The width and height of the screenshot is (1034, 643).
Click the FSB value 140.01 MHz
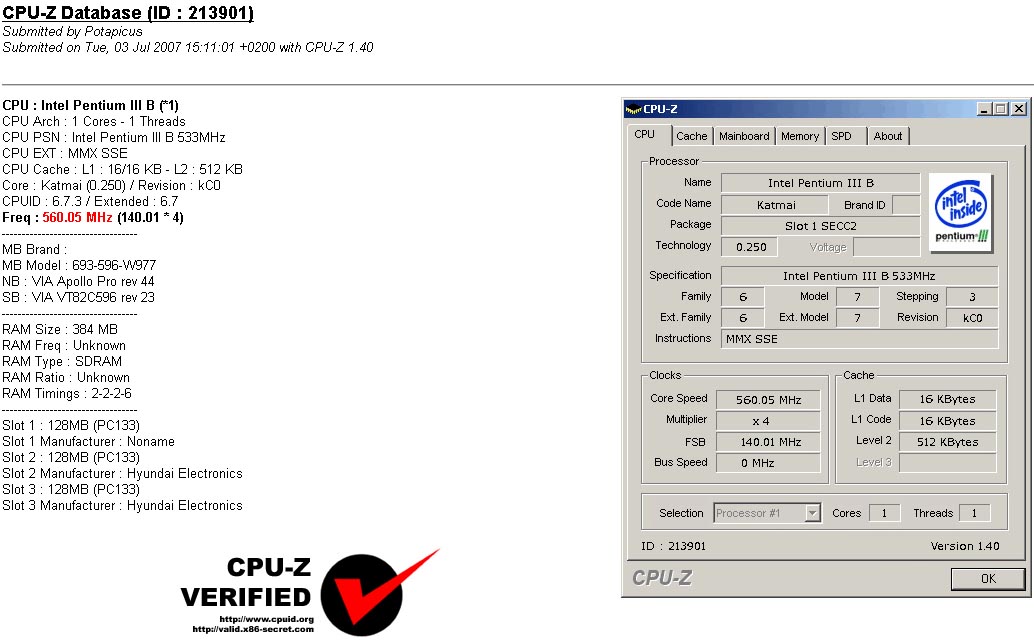(768, 442)
